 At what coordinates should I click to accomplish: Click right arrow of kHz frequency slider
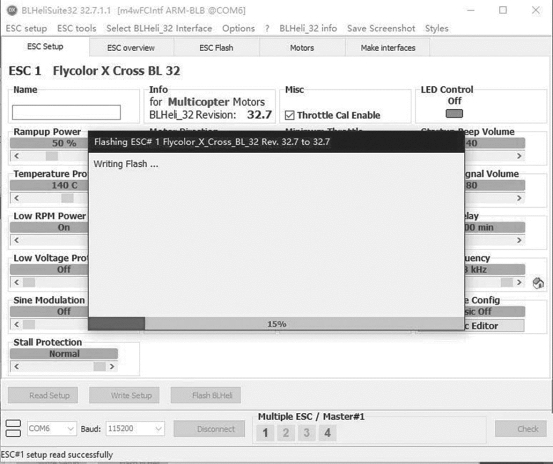click(x=519, y=282)
